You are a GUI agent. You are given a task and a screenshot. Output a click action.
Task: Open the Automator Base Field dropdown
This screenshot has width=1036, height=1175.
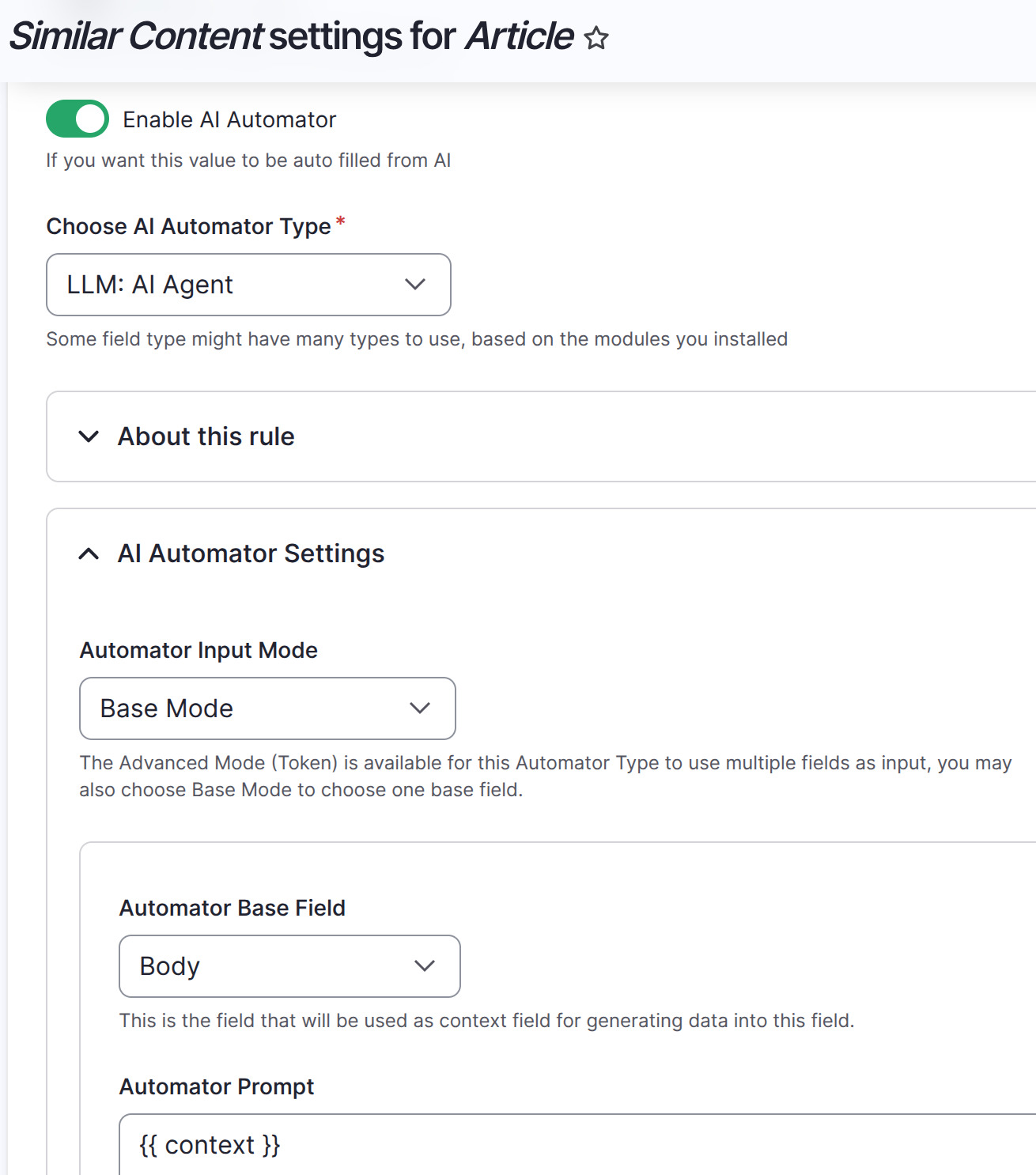[289, 966]
